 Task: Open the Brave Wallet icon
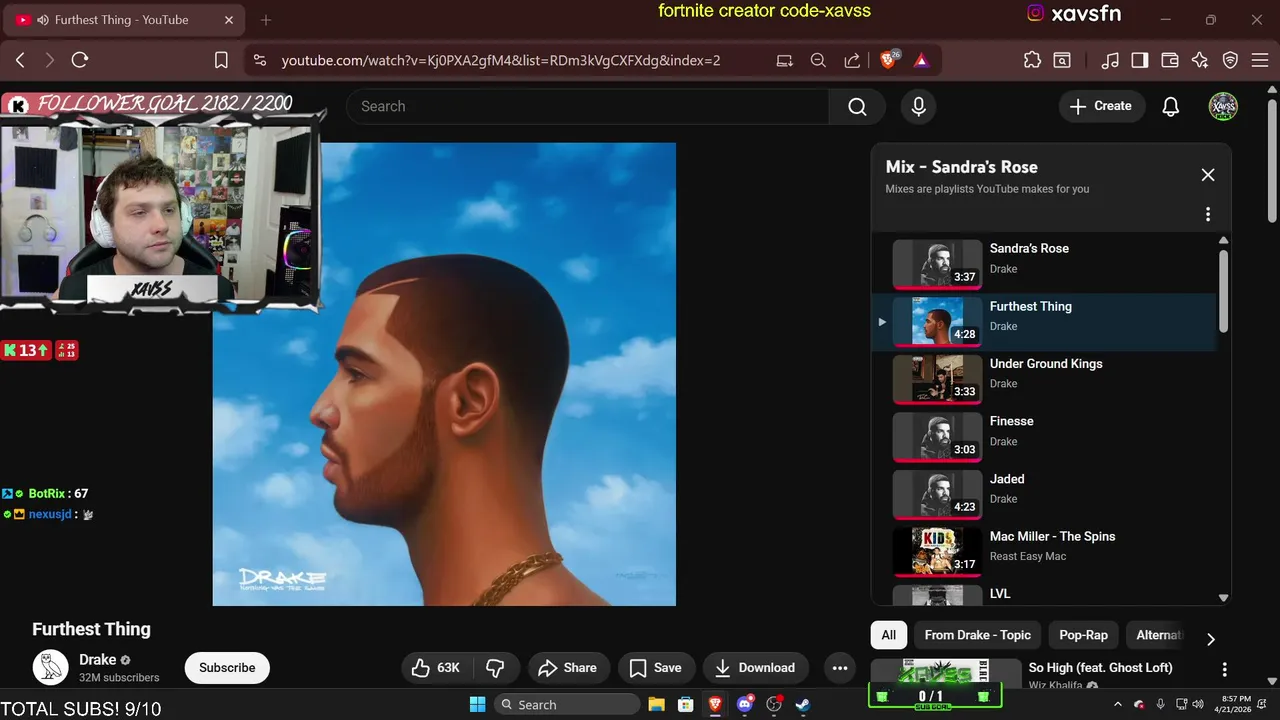1170,60
